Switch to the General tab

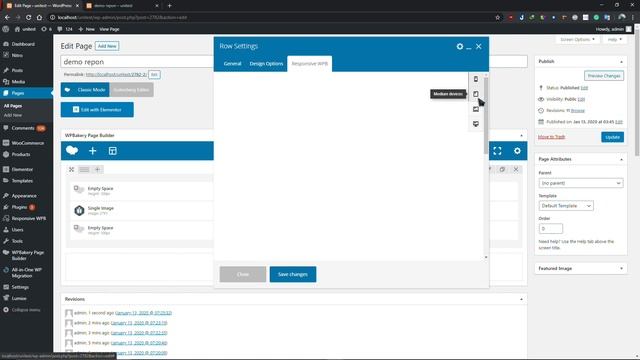pyautogui.click(x=233, y=64)
